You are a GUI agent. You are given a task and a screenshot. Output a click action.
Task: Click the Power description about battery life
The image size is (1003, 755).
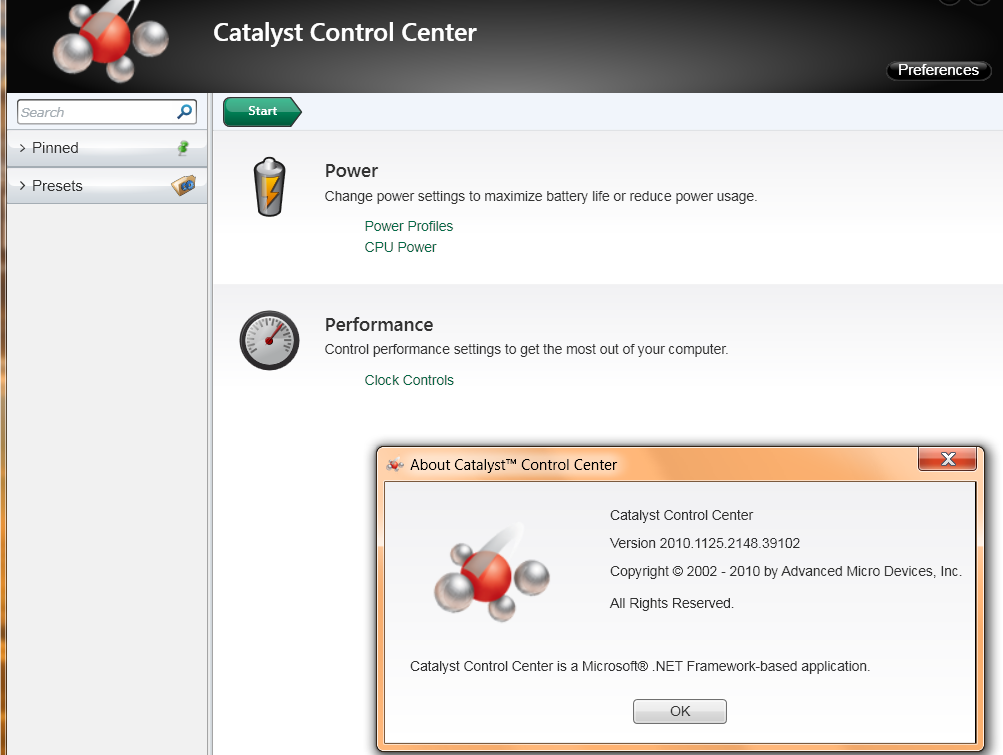(x=541, y=196)
